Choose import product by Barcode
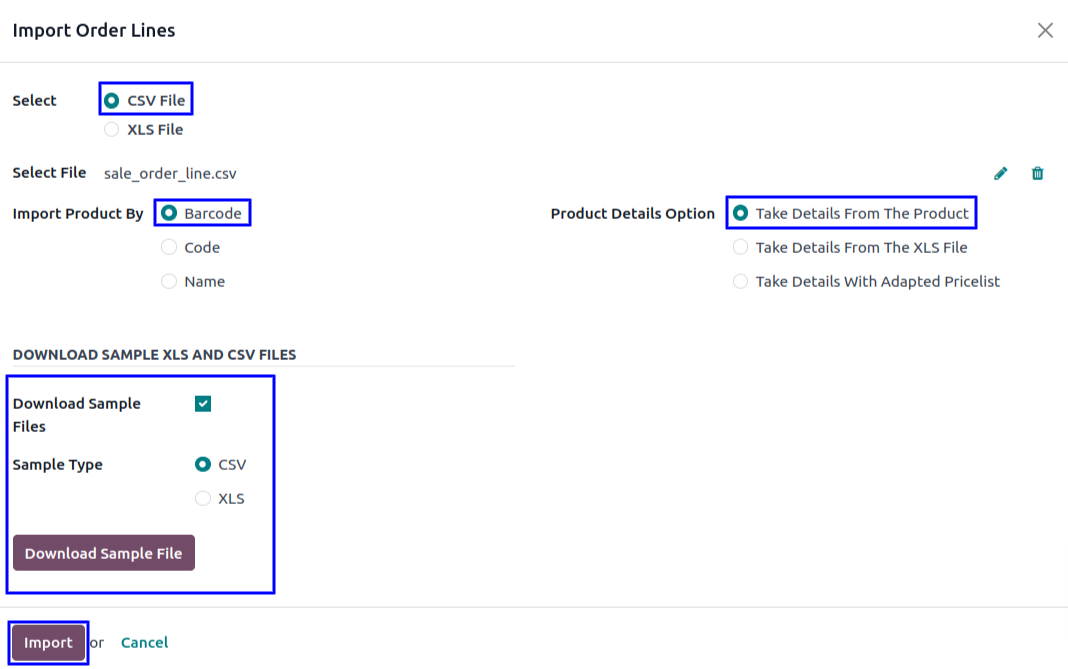Viewport: 1068px width, 669px height. pyautogui.click(x=169, y=213)
